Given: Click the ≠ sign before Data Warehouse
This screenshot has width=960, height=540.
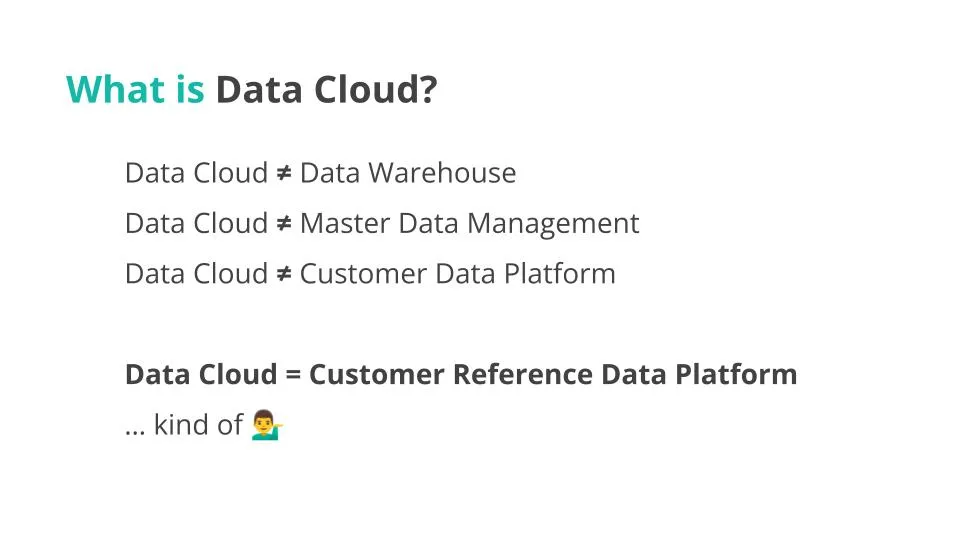Looking at the screenshot, I should coord(284,173).
